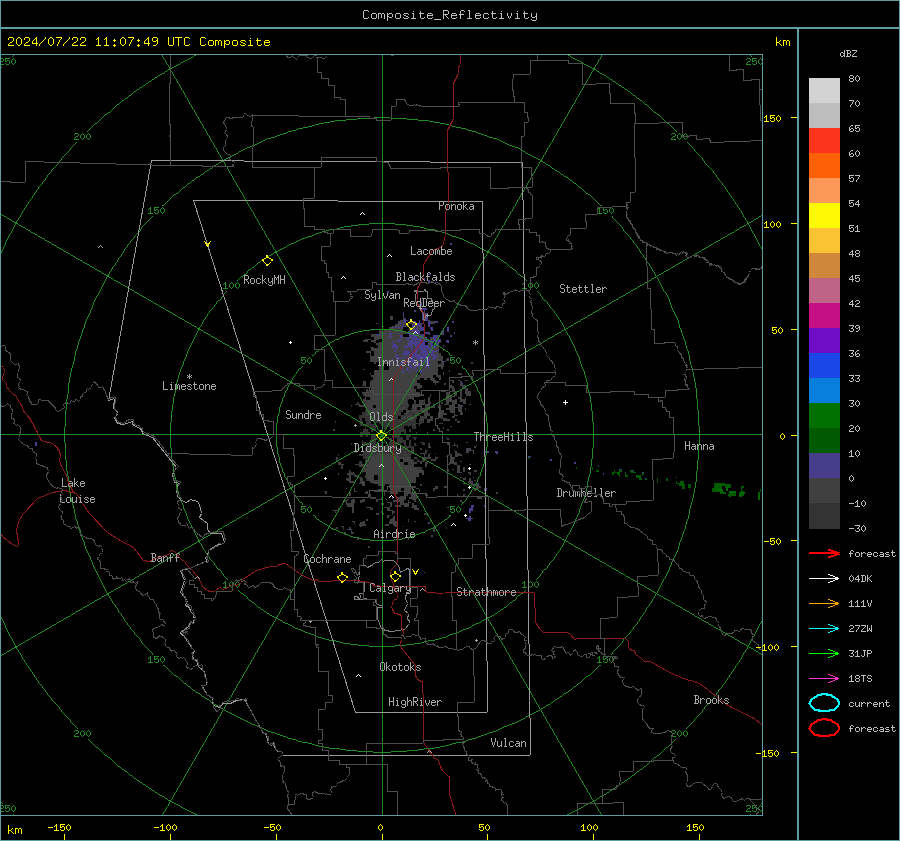Select the indigo 0-10 dBZ swatch
Screen dimensions: 900x841
(x=824, y=466)
